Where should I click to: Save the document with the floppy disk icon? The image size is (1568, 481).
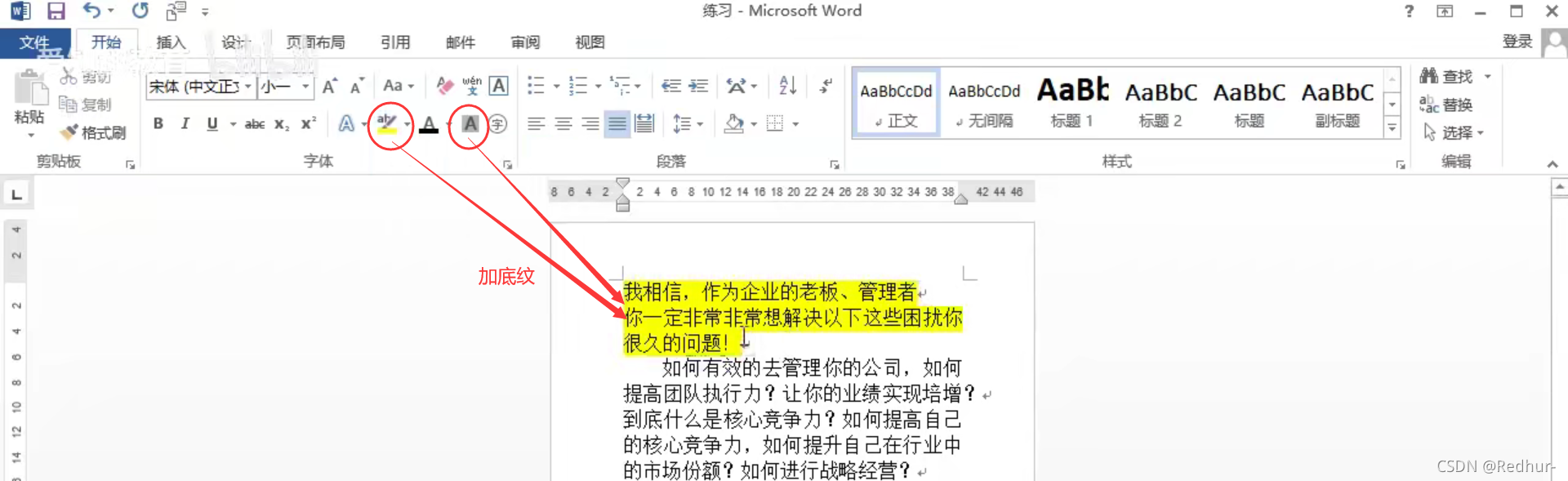[56, 11]
